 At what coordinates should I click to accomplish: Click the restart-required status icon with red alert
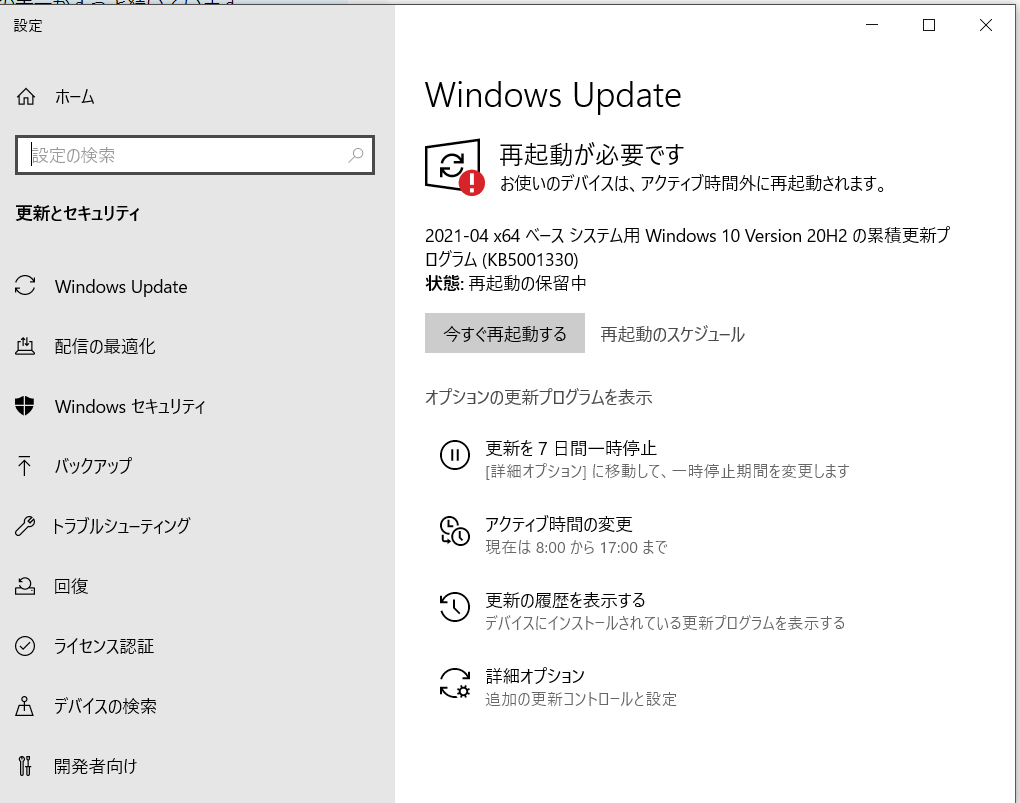(454, 167)
